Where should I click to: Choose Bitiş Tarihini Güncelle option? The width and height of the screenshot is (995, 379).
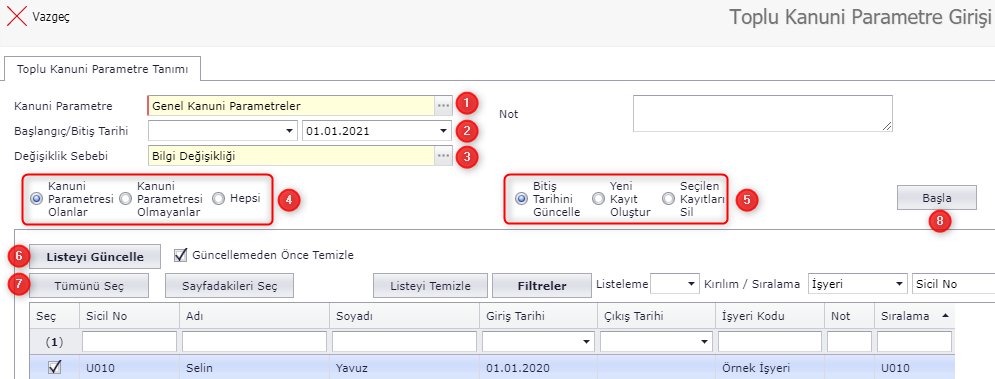522,199
